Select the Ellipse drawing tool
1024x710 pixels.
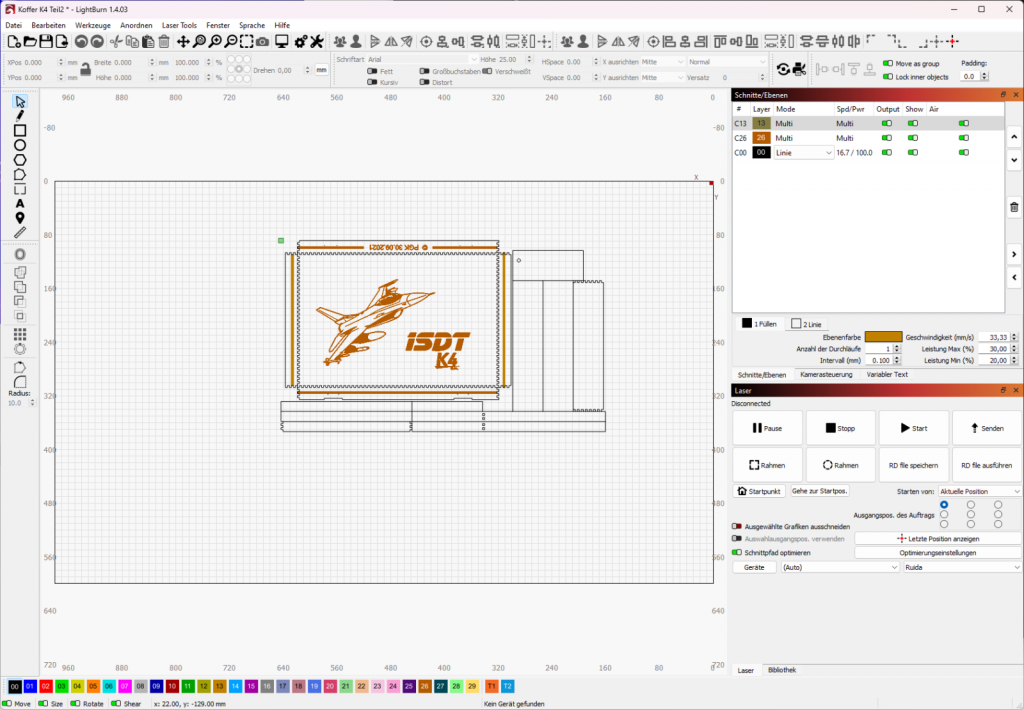coord(20,145)
